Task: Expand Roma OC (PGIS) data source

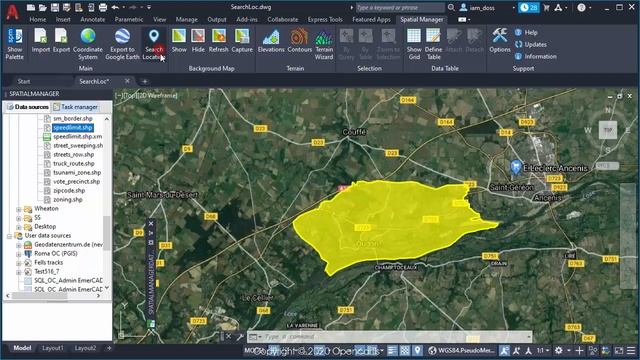Action: click(18, 254)
